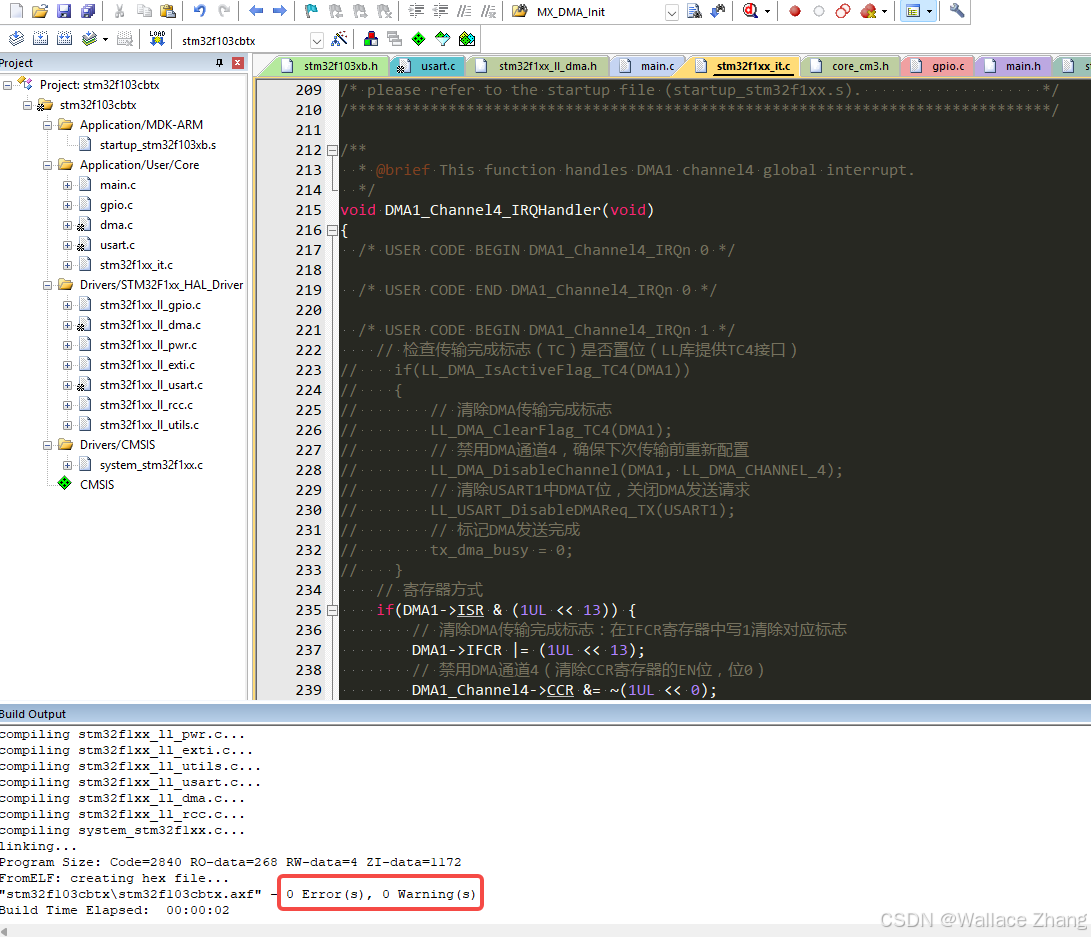Collapse the Drivers/CMSIS group

point(47,445)
